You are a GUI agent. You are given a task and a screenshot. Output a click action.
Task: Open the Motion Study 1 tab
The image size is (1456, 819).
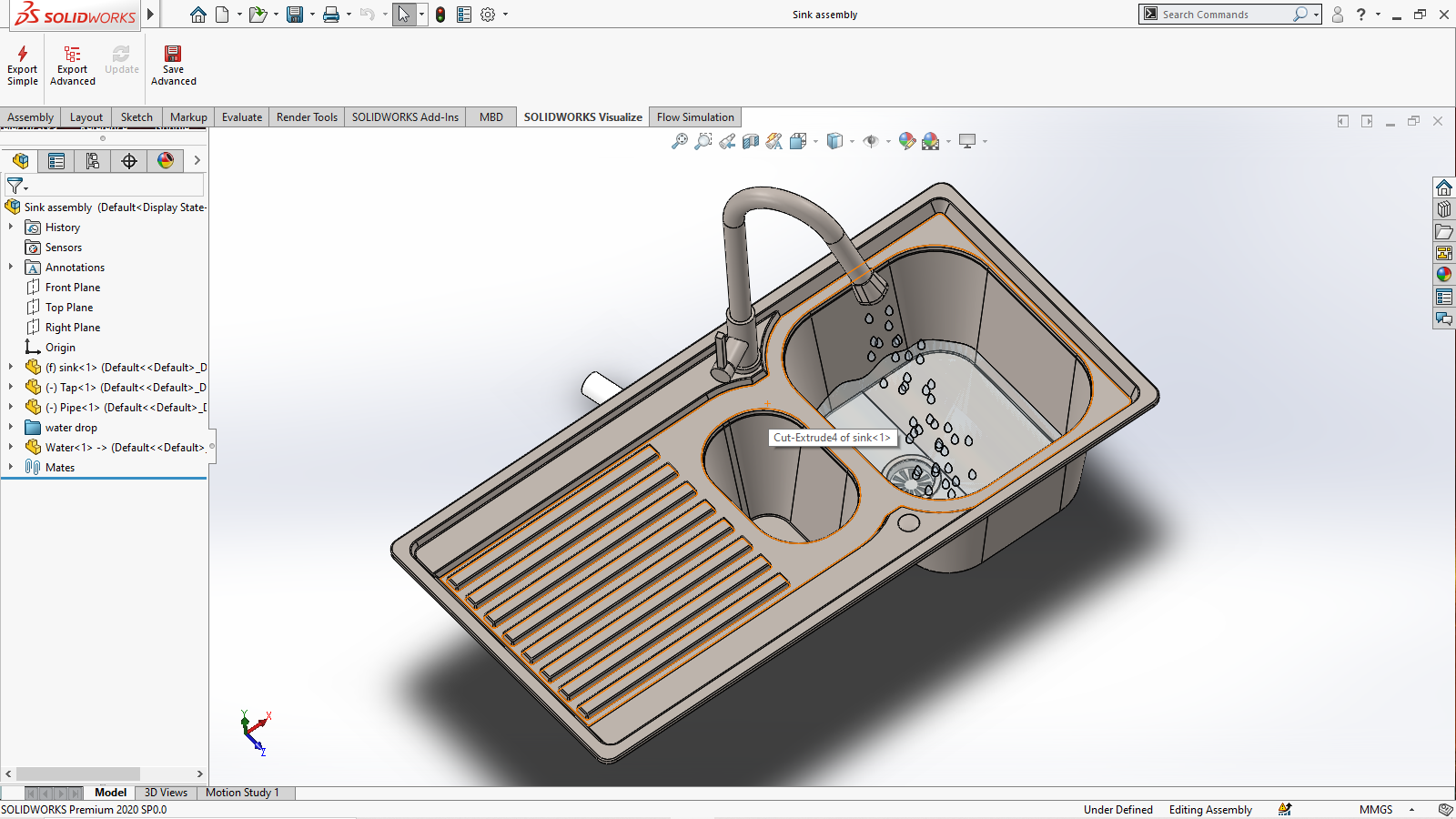tap(242, 793)
